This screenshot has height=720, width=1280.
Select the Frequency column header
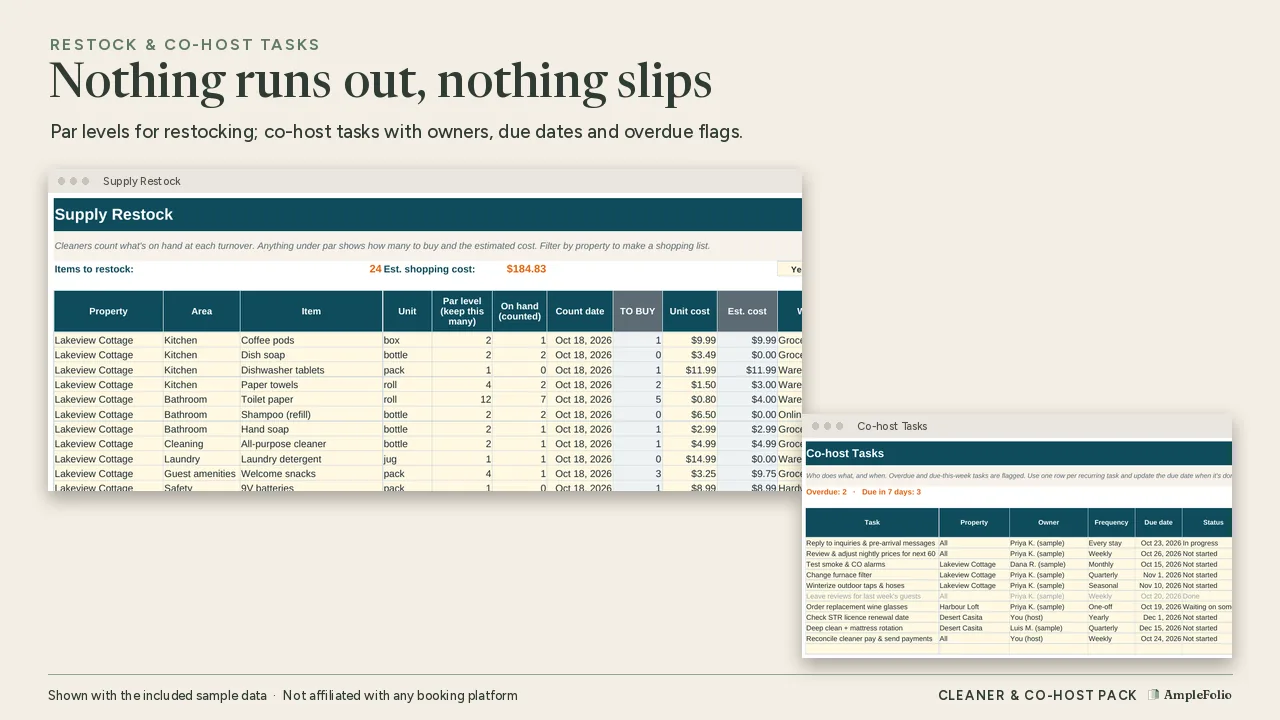pos(1111,522)
